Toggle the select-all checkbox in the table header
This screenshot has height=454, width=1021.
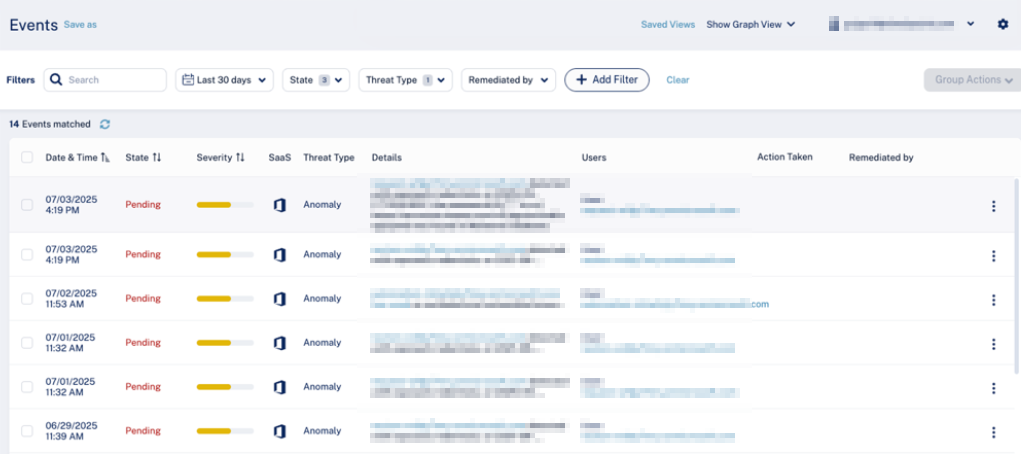point(27,158)
